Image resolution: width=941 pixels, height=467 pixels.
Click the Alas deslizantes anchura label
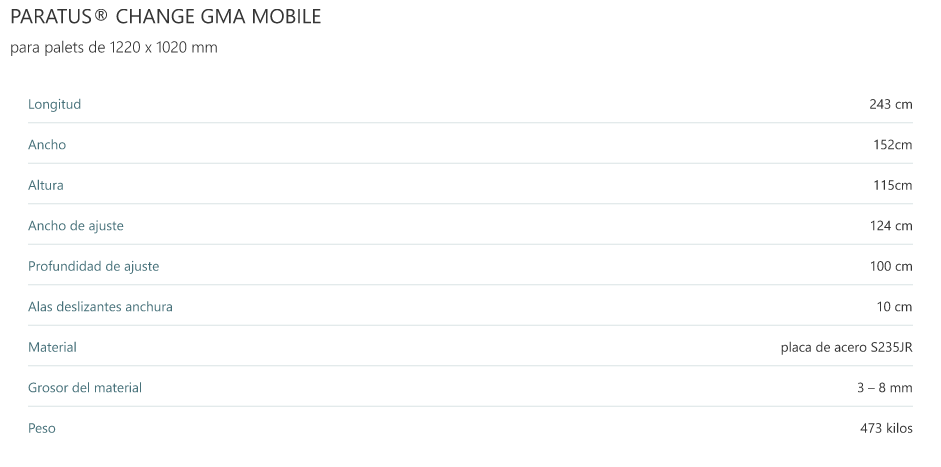(100, 307)
